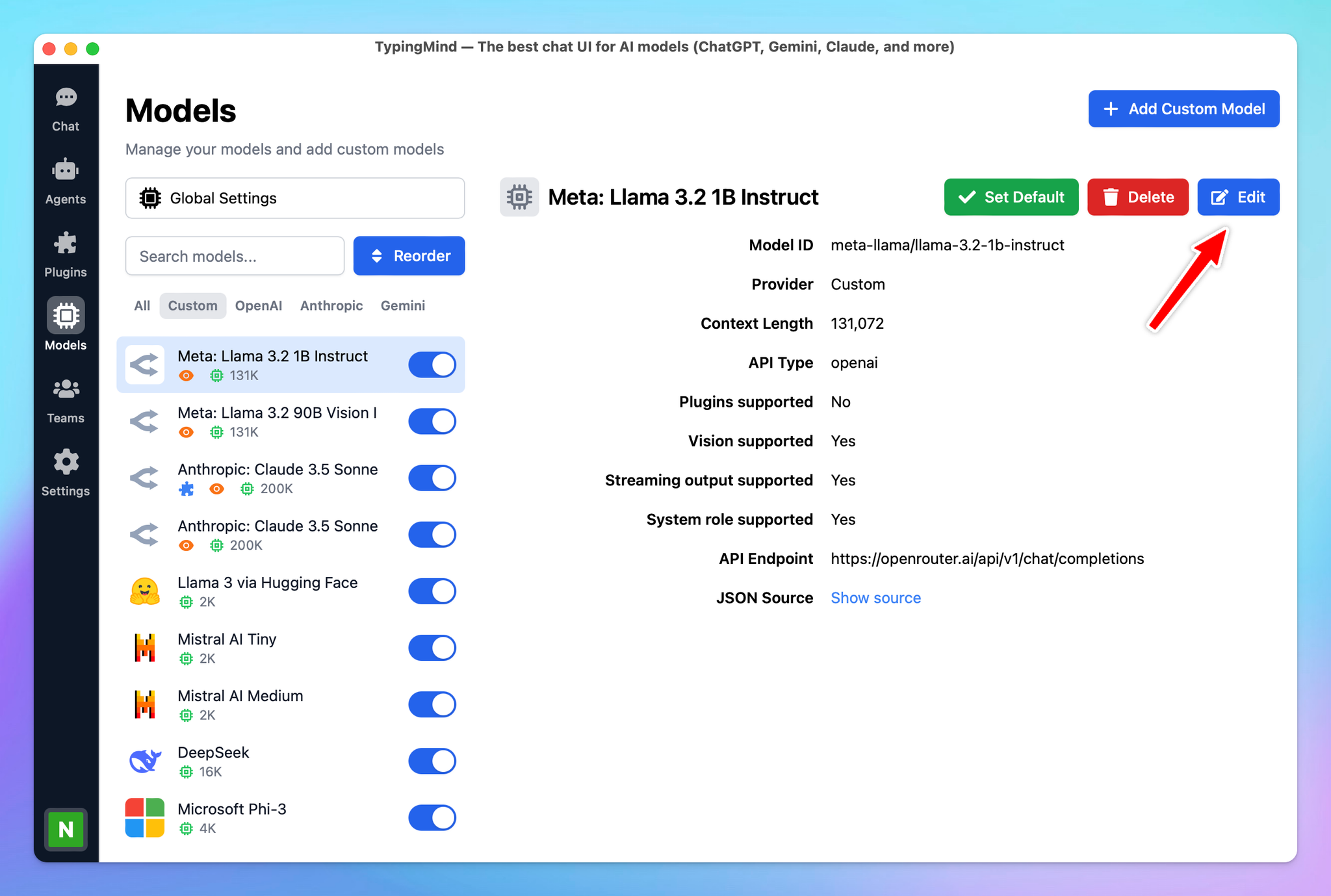The width and height of the screenshot is (1331, 896).
Task: Disable the Mistral AI Tiny model
Action: click(x=432, y=648)
